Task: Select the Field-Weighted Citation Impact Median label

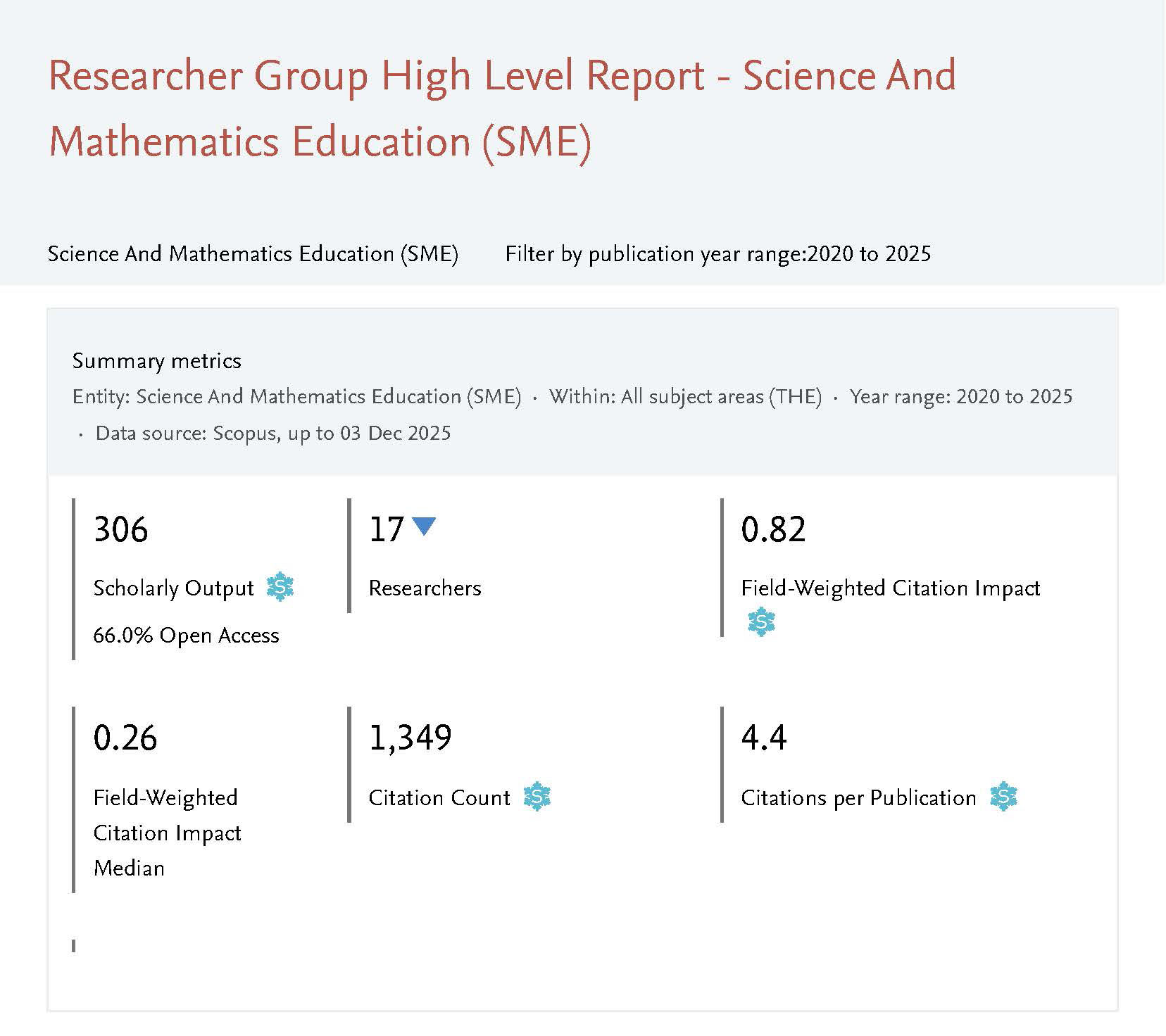Action: 166,833
